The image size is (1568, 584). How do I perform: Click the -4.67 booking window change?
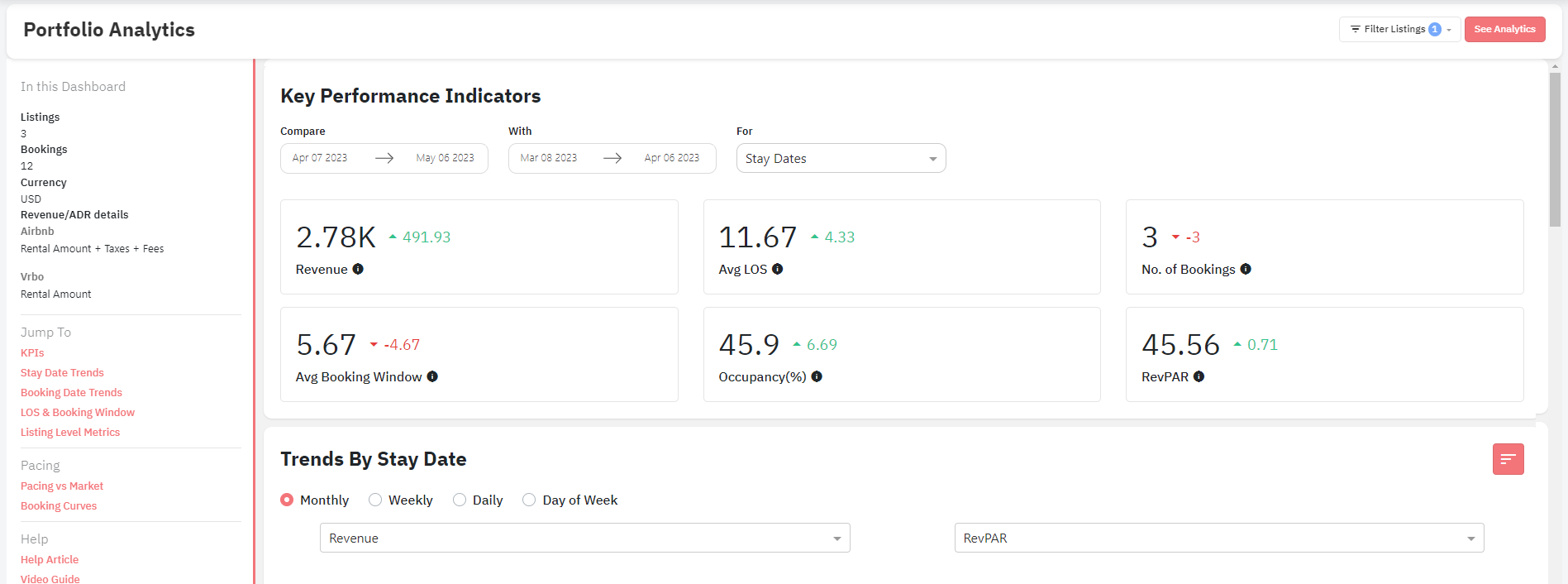click(402, 345)
